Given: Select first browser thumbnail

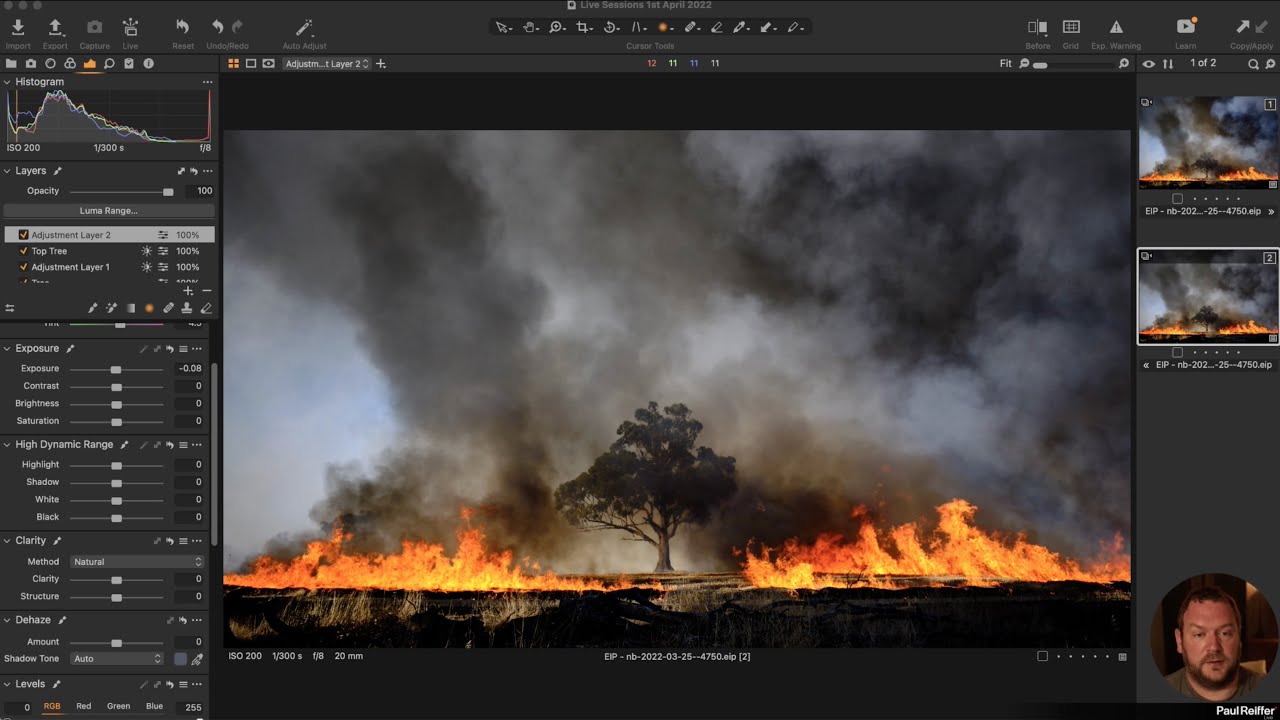Looking at the screenshot, I should (x=1208, y=143).
